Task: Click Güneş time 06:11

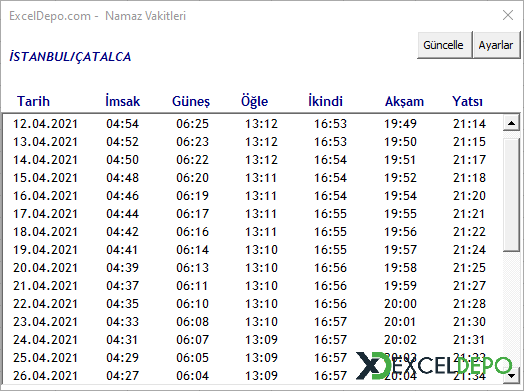Action: point(192,286)
